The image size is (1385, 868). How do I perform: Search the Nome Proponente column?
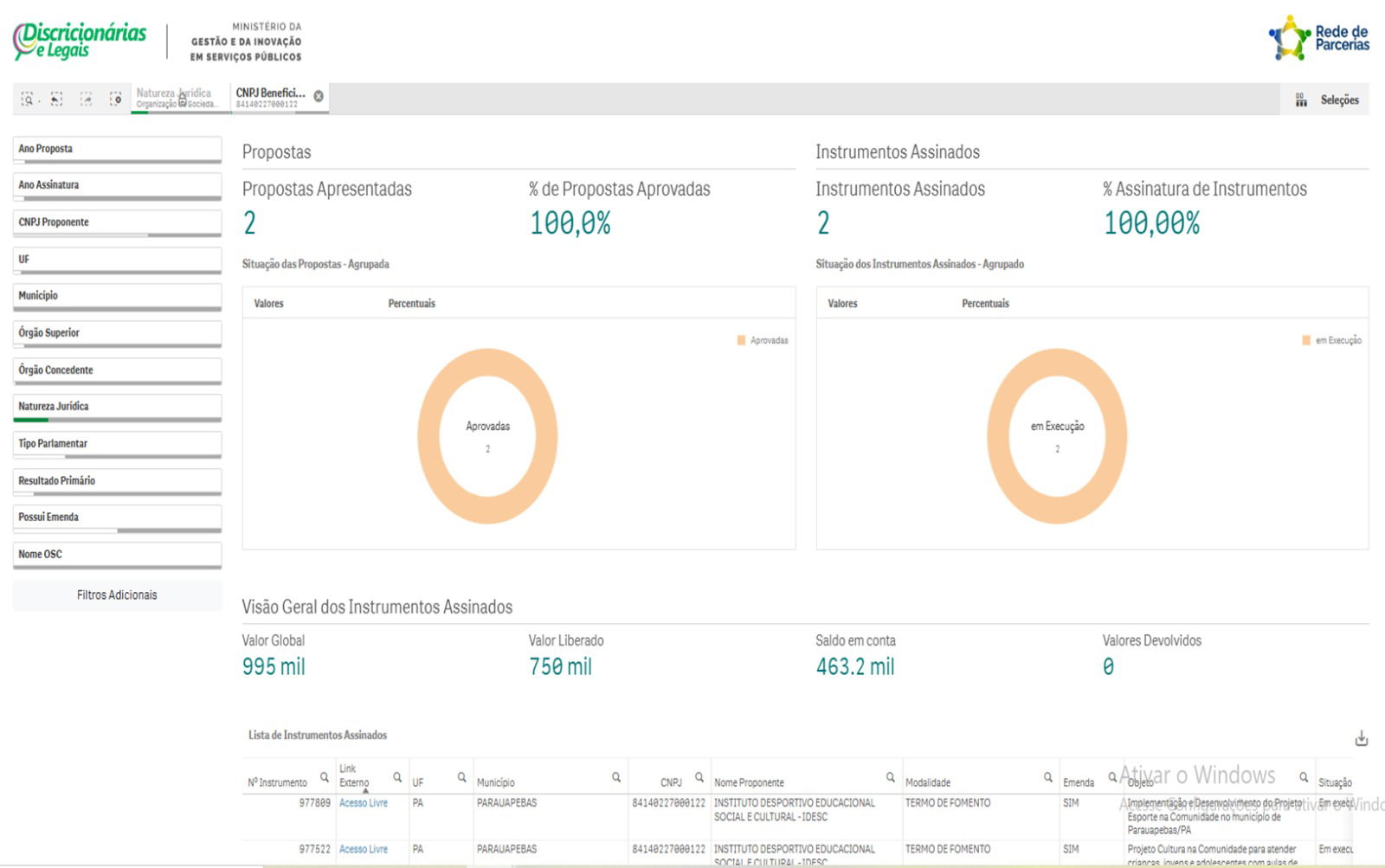click(x=890, y=777)
